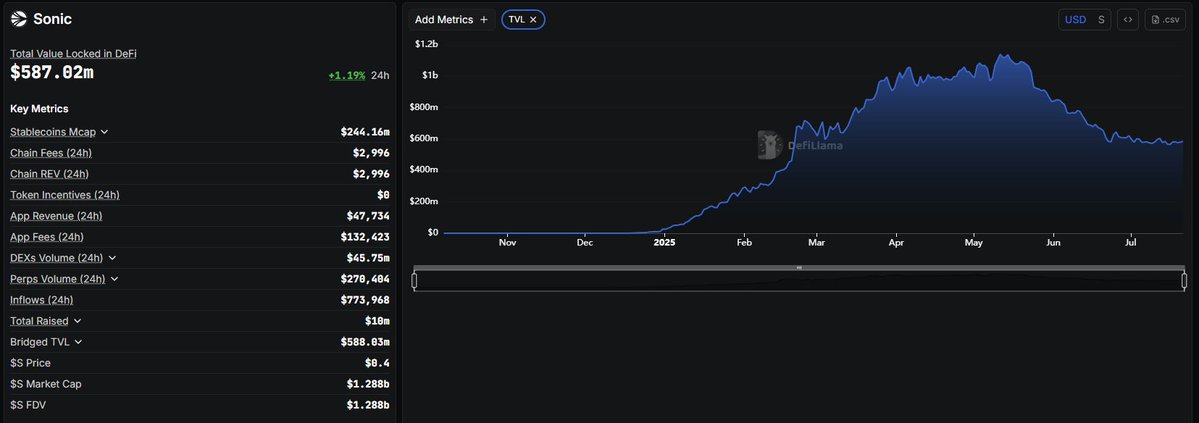
Task: Click the Jul label on chart axis
Action: tap(1130, 242)
